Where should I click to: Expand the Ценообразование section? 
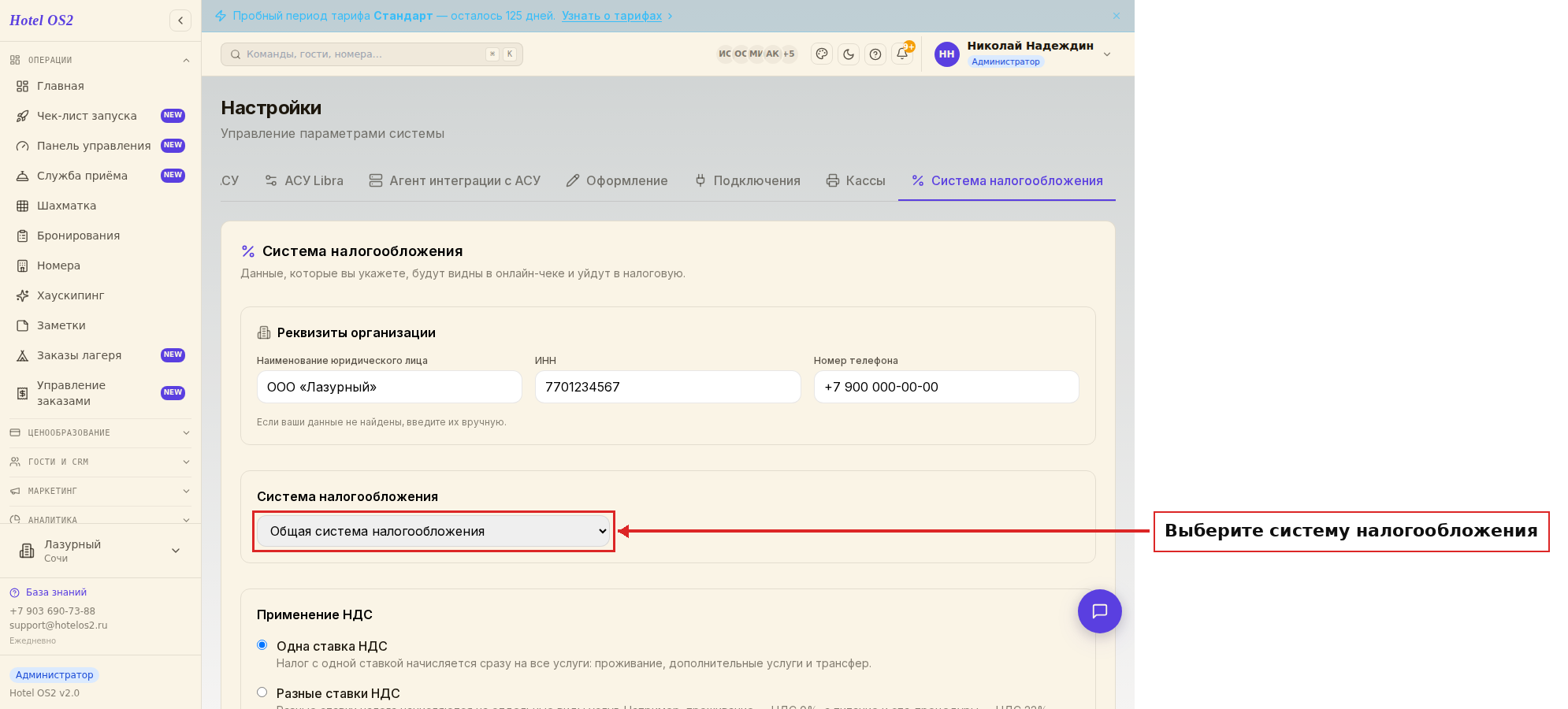click(100, 432)
